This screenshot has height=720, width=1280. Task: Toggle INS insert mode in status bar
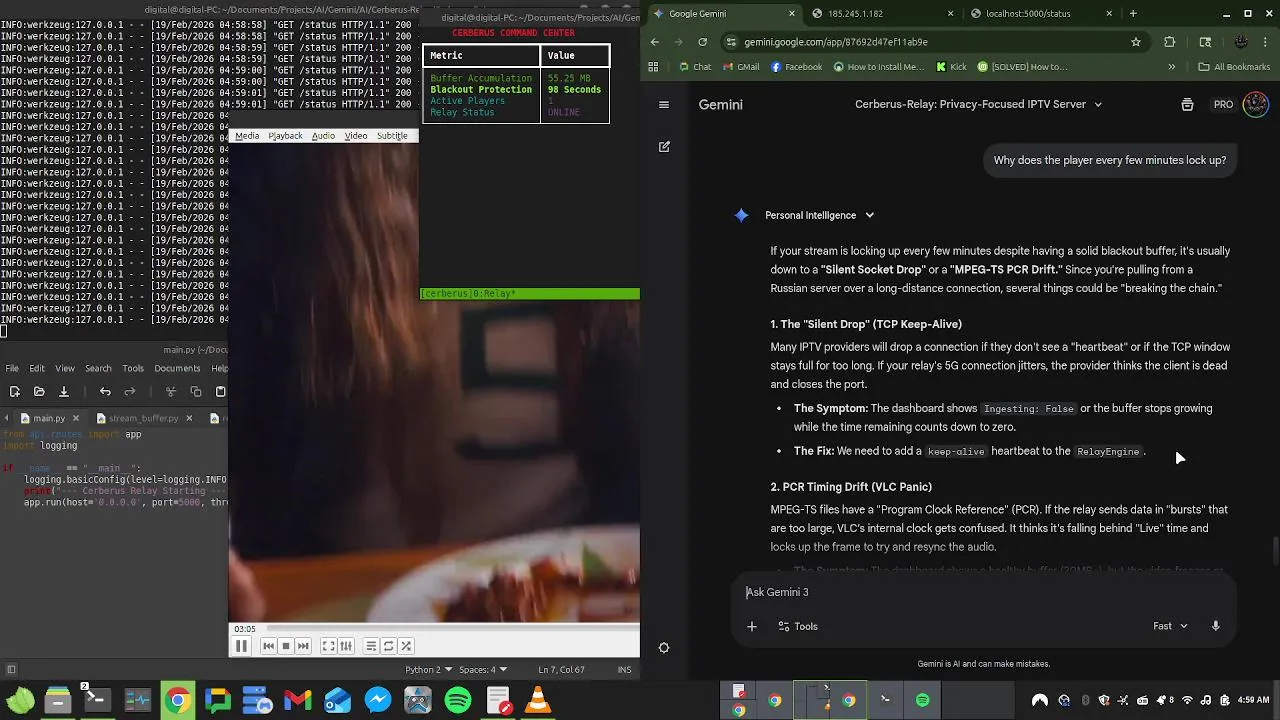(625, 670)
